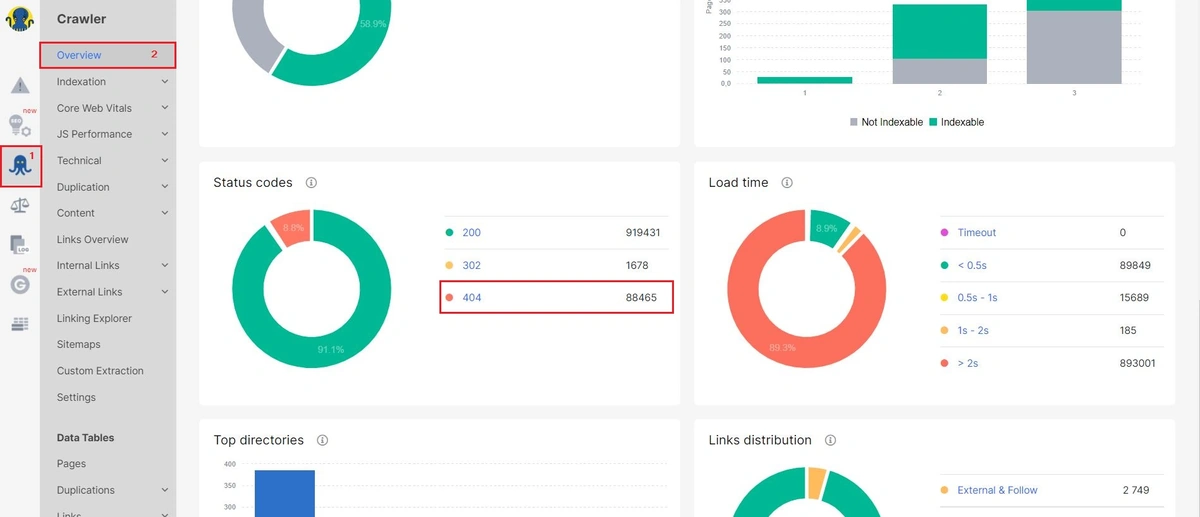Screen dimensions: 1200x517
Task: Open the 404 status code link
Action: pos(471,298)
